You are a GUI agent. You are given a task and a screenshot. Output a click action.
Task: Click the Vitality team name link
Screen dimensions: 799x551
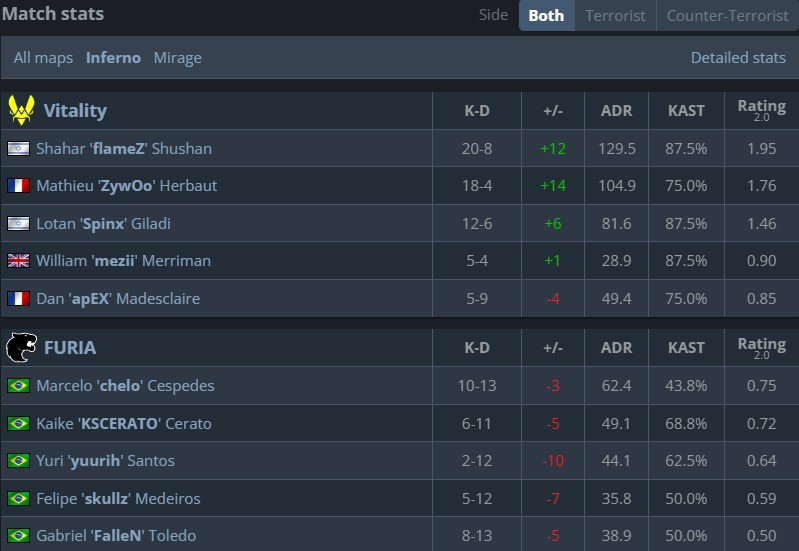point(75,110)
